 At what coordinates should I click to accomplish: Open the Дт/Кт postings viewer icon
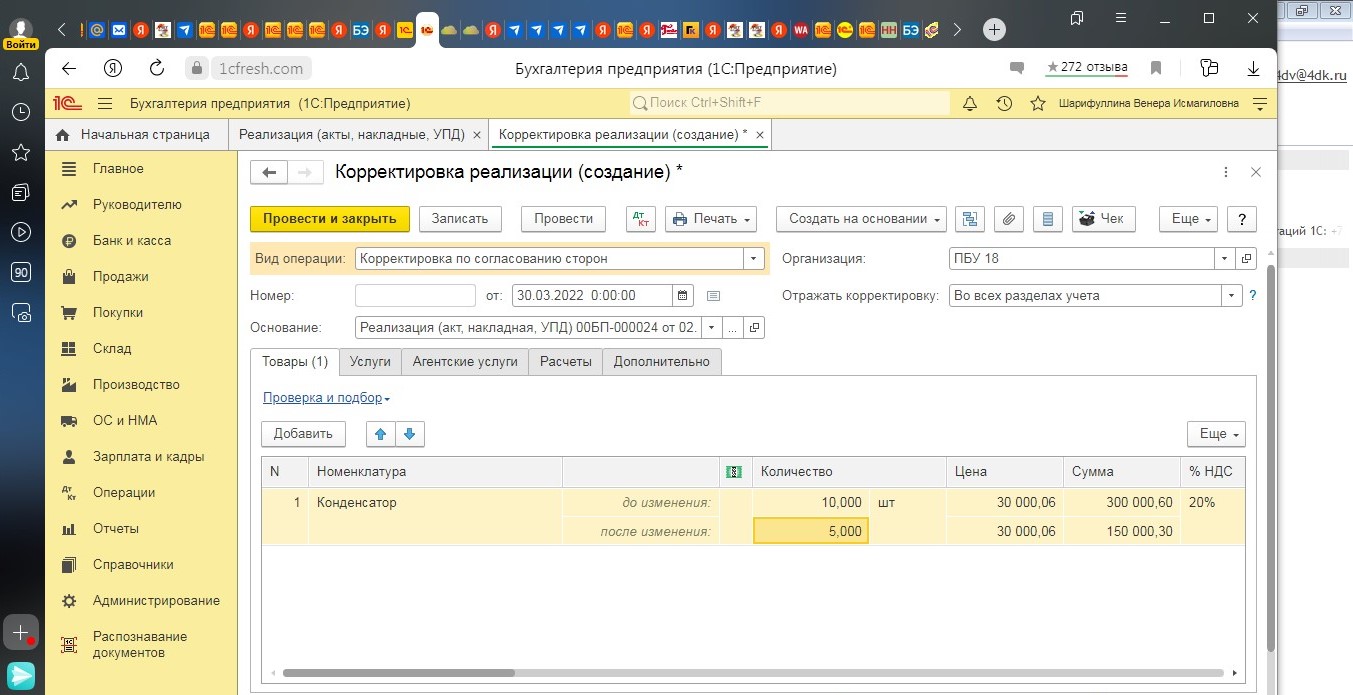[x=640, y=219]
